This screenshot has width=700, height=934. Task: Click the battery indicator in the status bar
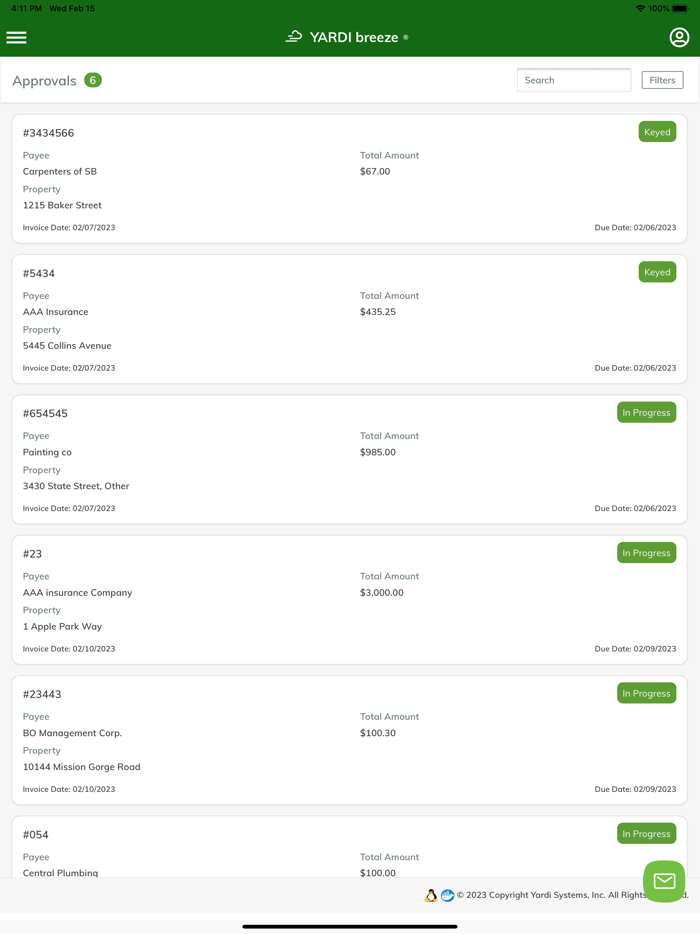[682, 8]
